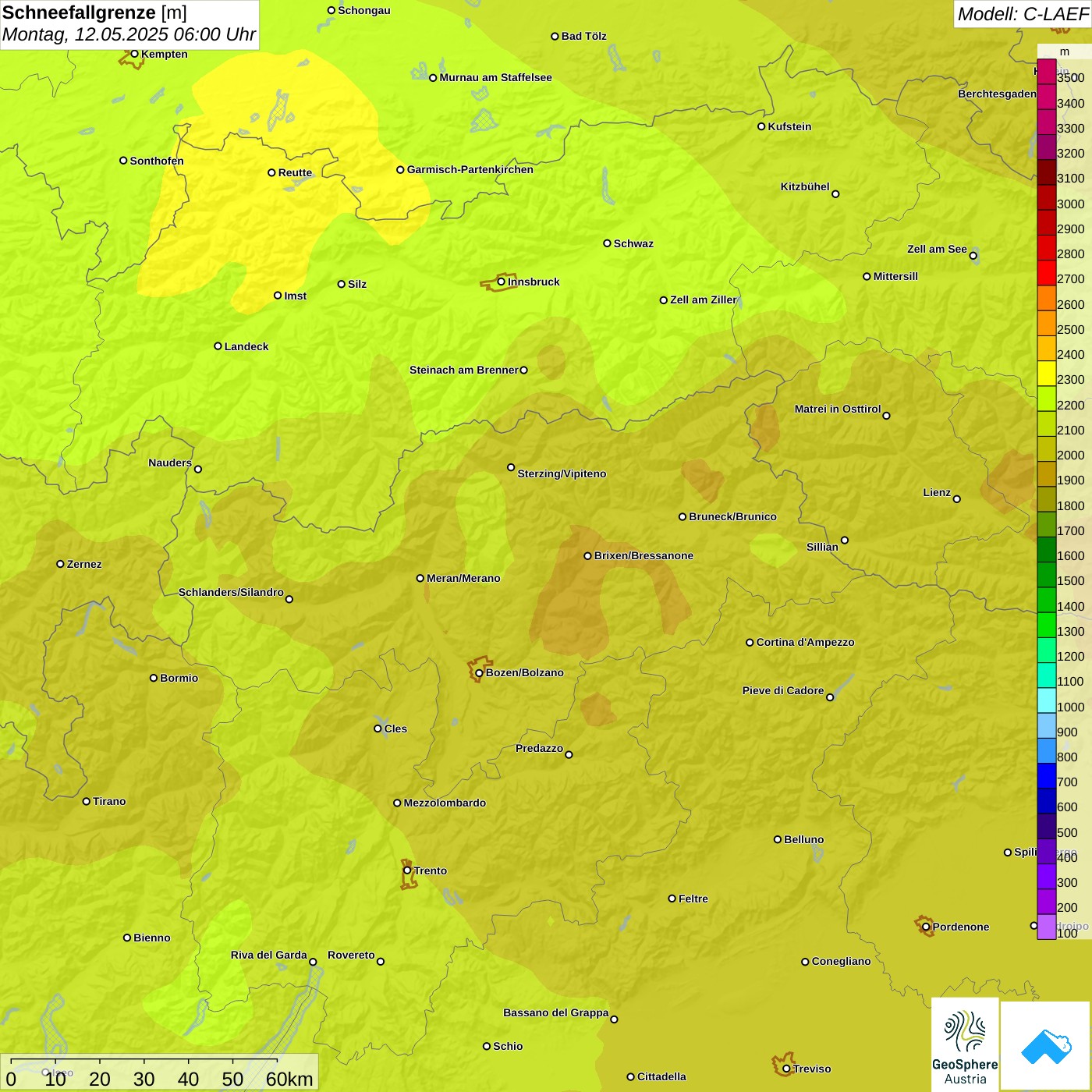Image resolution: width=1092 pixels, height=1092 pixels.
Task: Select the Sonthofen location marker
Action: coord(123,161)
